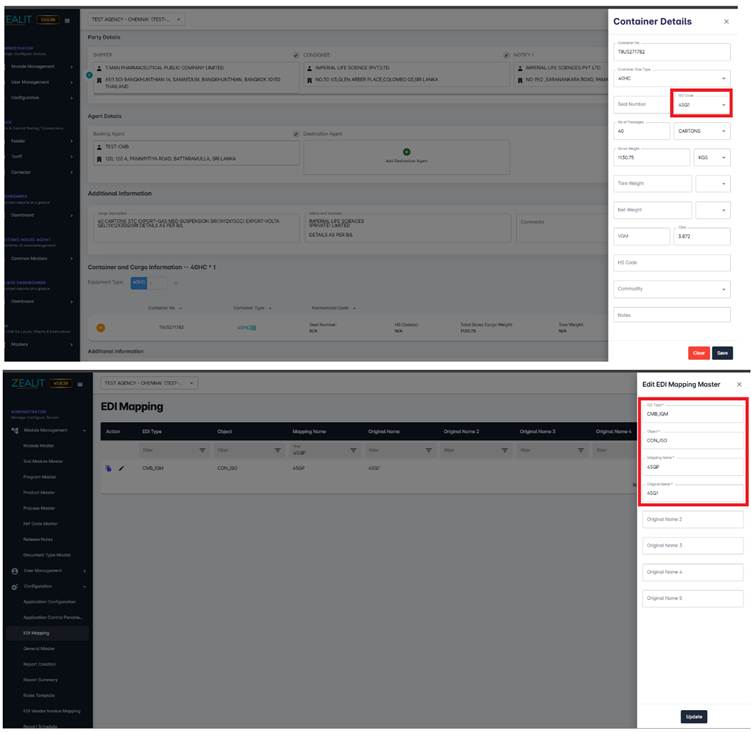Open the EDI Type column filter icon
Viewport: 751px width, 732px height.
tap(203, 451)
